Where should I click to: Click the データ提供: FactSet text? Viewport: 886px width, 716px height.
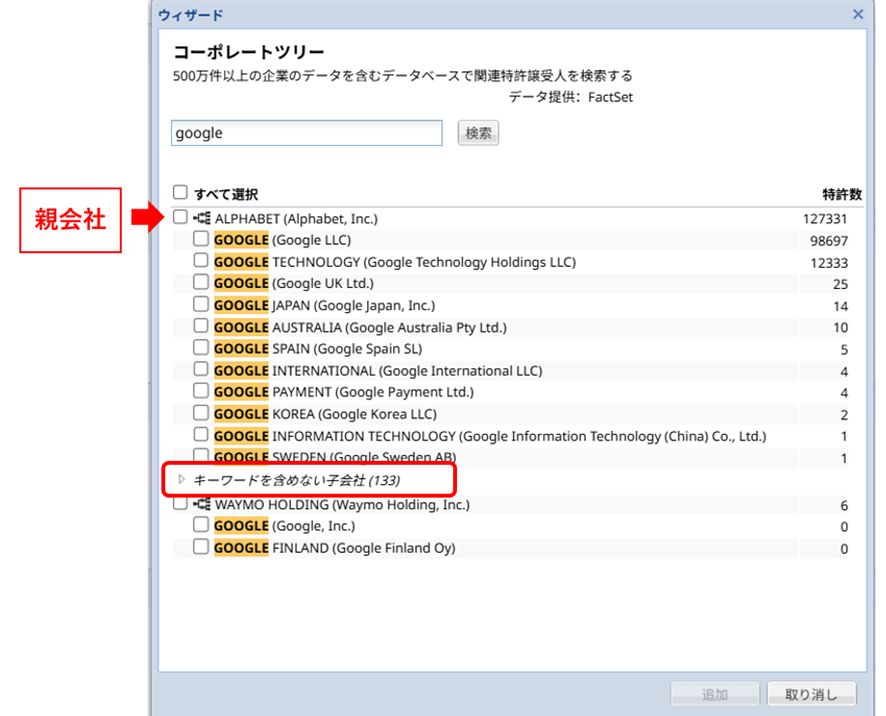(571, 97)
